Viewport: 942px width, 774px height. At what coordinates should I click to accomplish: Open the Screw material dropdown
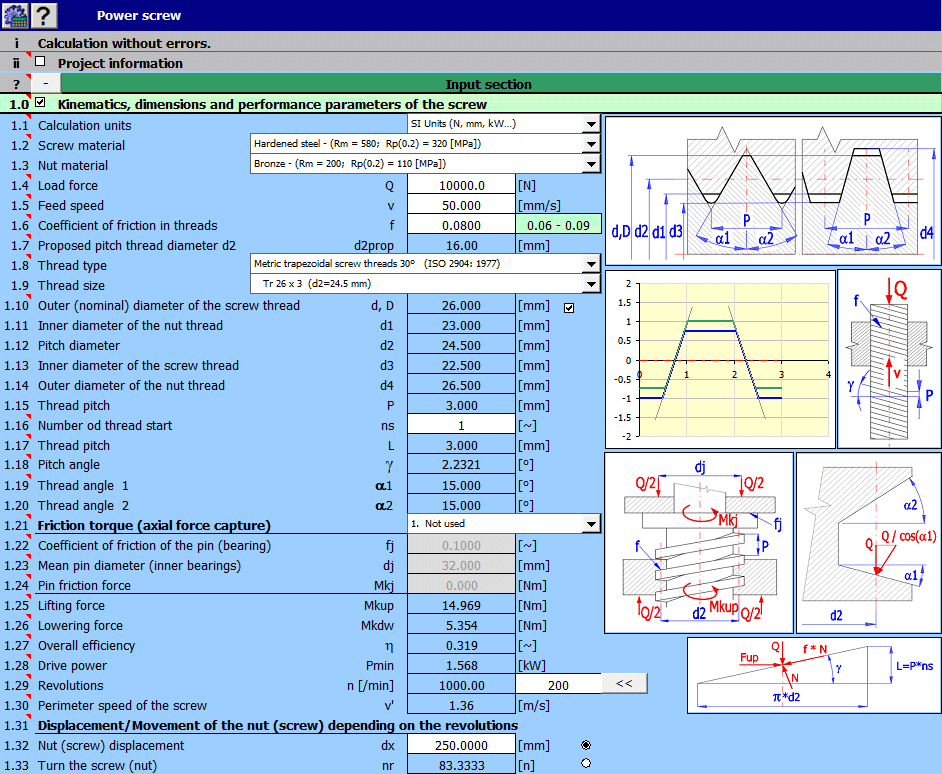590,144
